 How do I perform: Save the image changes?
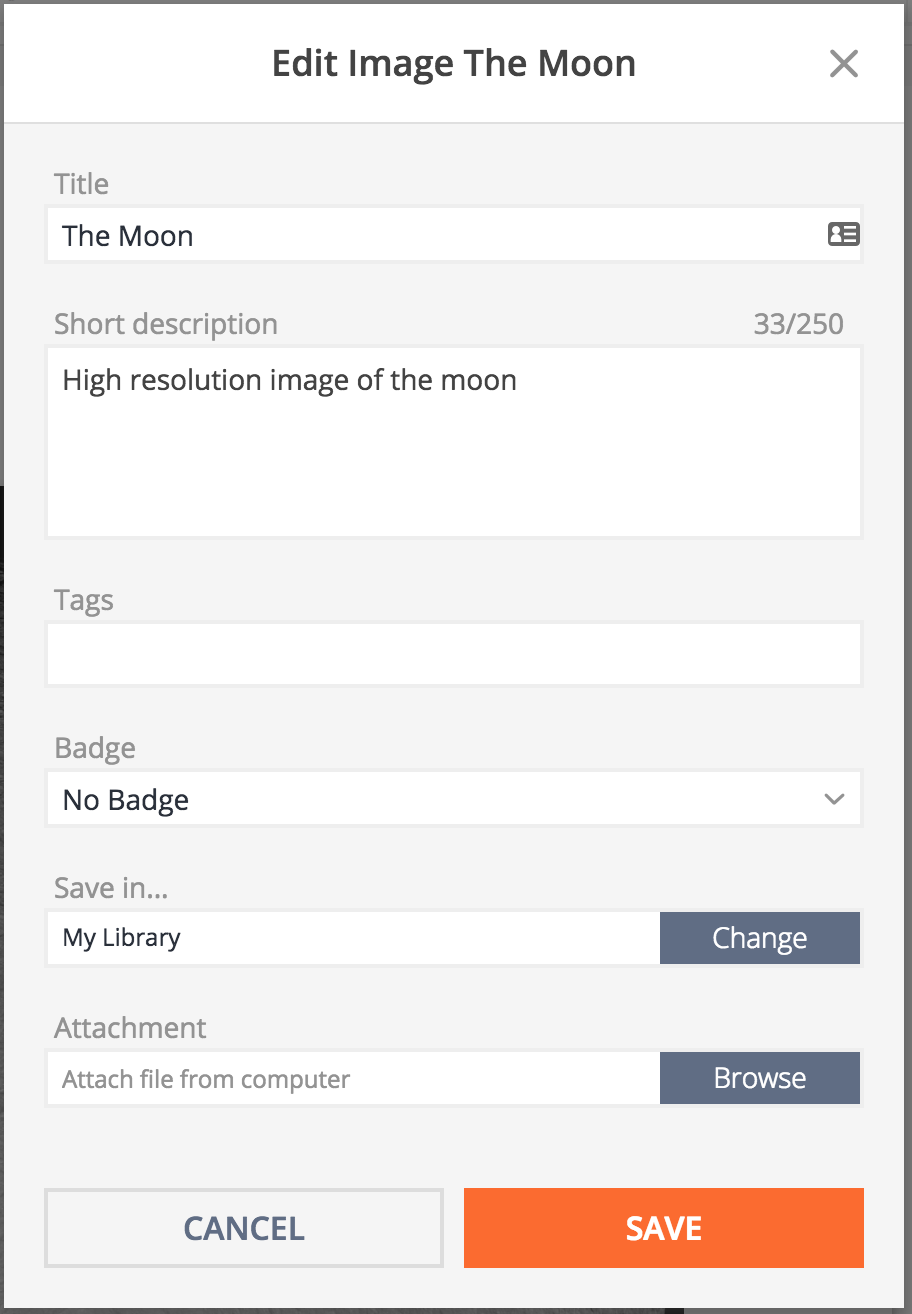coord(663,1228)
